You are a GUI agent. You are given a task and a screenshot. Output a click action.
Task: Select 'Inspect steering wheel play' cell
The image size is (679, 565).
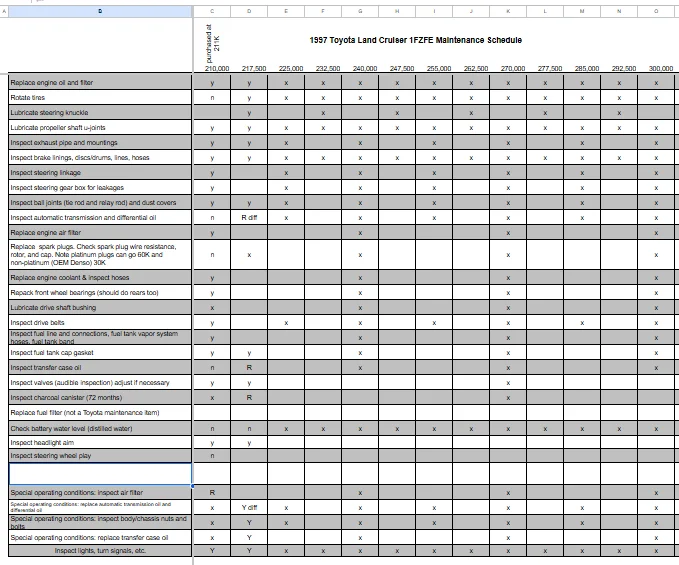tap(100, 455)
